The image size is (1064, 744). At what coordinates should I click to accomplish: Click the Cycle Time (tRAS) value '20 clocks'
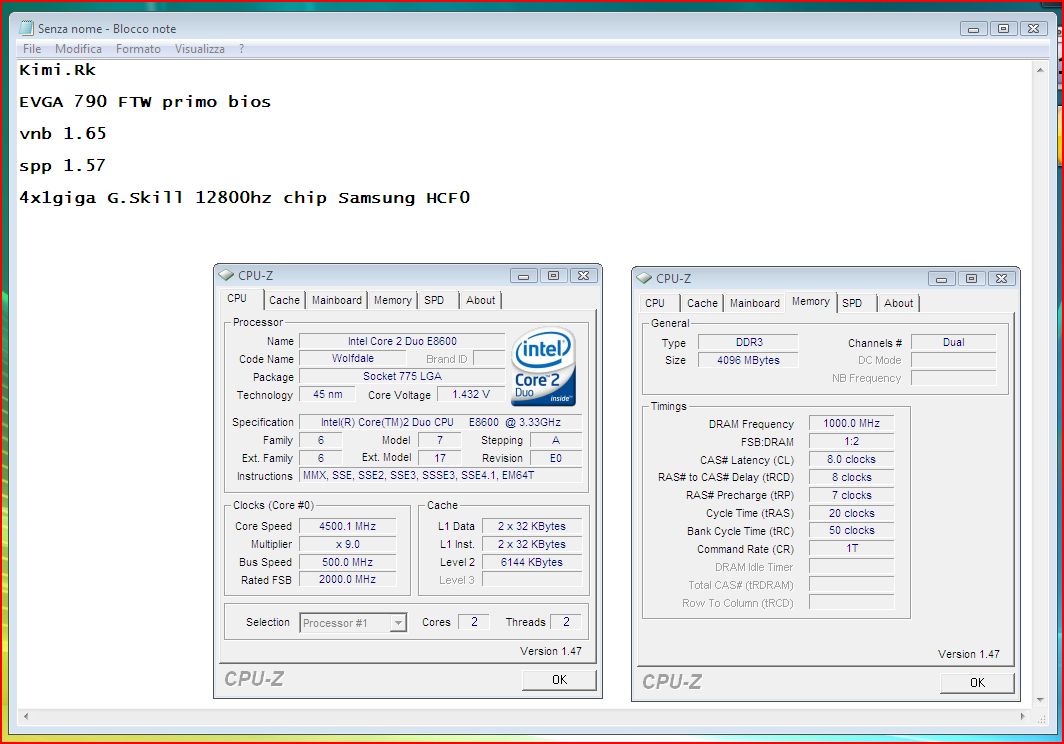(x=852, y=513)
